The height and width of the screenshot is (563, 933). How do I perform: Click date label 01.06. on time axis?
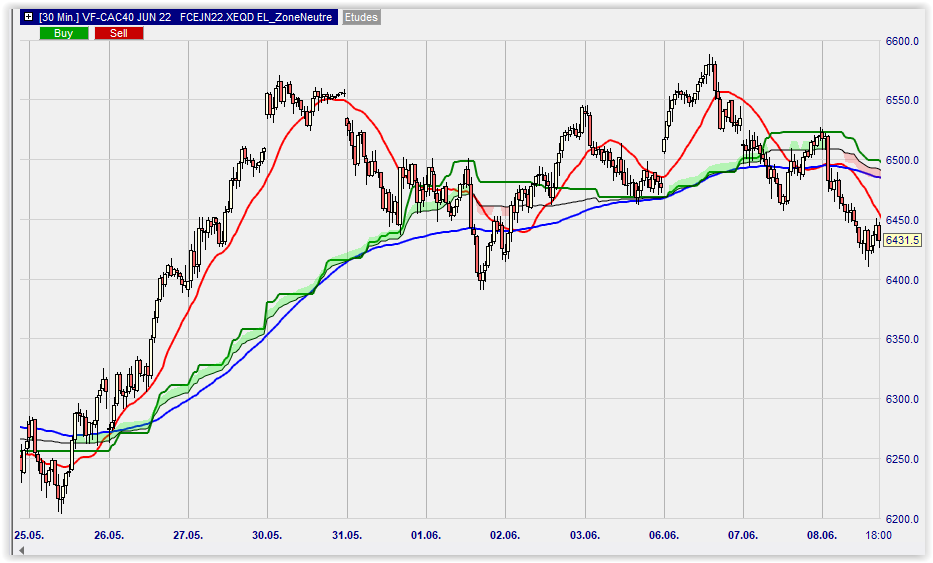pyautogui.click(x=426, y=535)
